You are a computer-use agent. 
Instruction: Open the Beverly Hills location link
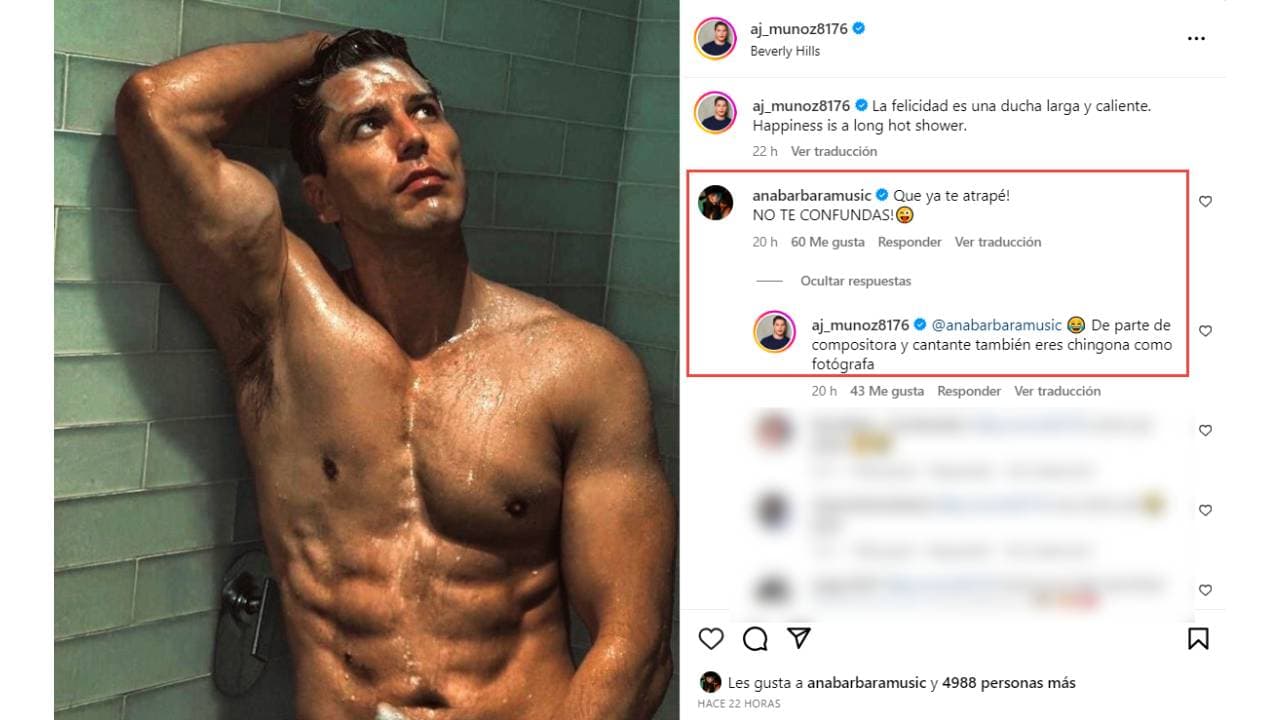coord(785,51)
